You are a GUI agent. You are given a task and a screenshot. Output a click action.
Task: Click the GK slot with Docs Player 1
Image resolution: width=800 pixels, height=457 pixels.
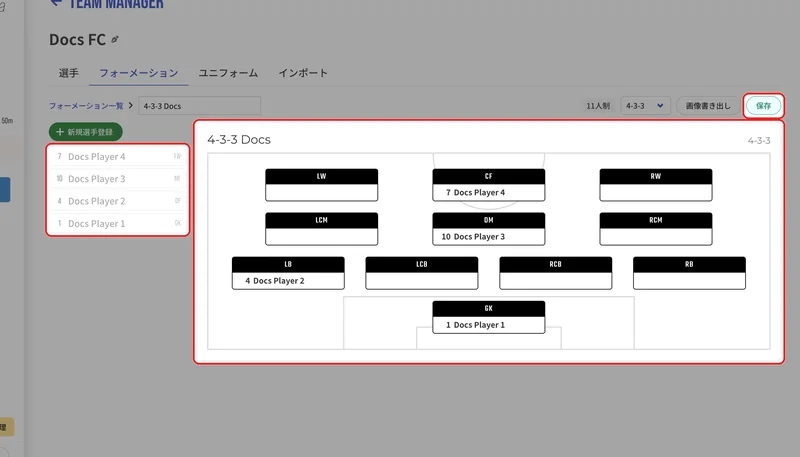[489, 317]
